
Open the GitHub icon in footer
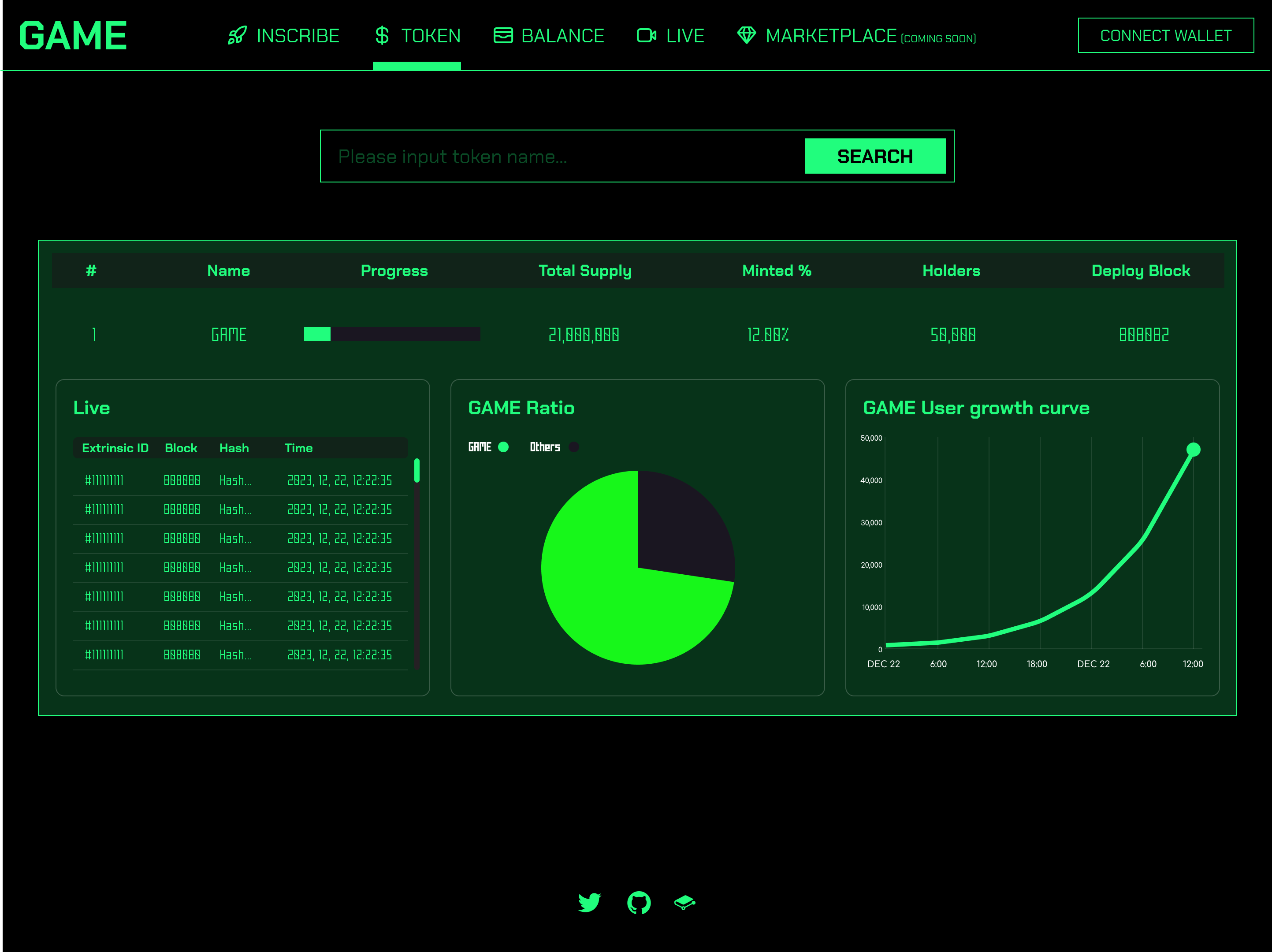tap(639, 903)
